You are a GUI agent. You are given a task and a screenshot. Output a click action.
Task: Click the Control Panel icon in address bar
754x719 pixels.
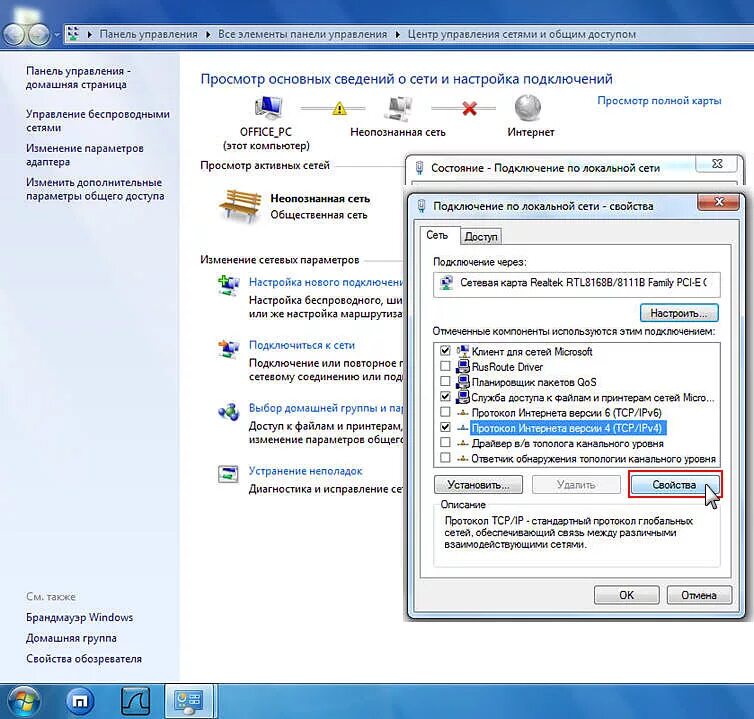[x=73, y=34]
